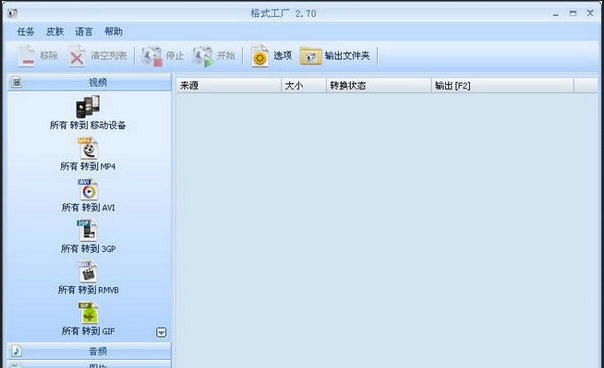Screen dimensions: 604x368
Task: Close the Format Factory window
Action: (x=590, y=13)
